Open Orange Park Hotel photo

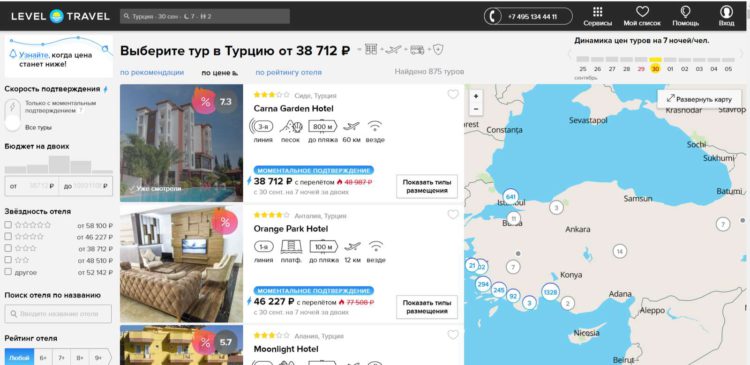(181, 264)
